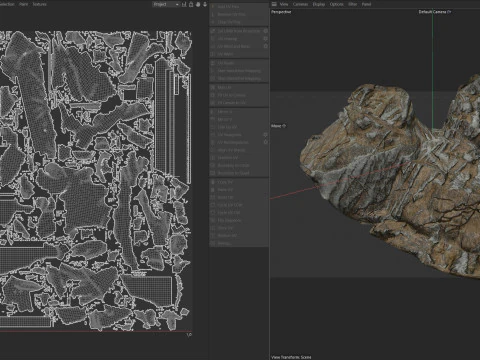Open the Panel menu
The image size is (480, 360).
pos(366,4)
